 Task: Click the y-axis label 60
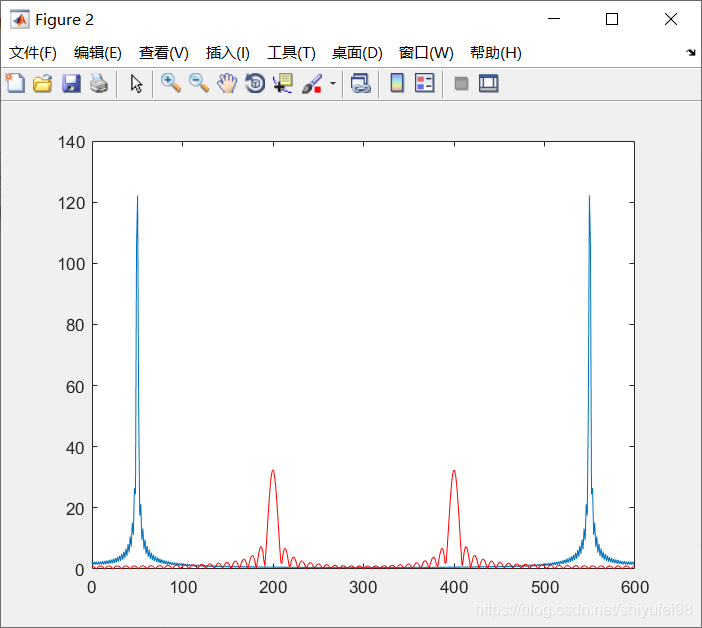pos(75,387)
